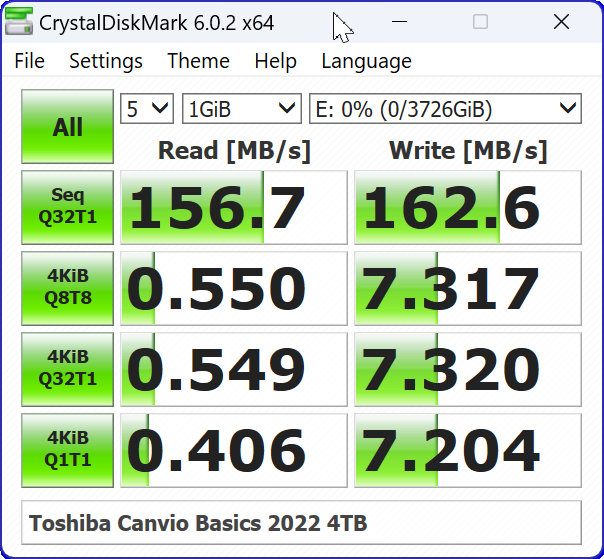Click the 4KiB Q1T1 read value 0.406
The height and width of the screenshot is (559, 604).
(234, 450)
